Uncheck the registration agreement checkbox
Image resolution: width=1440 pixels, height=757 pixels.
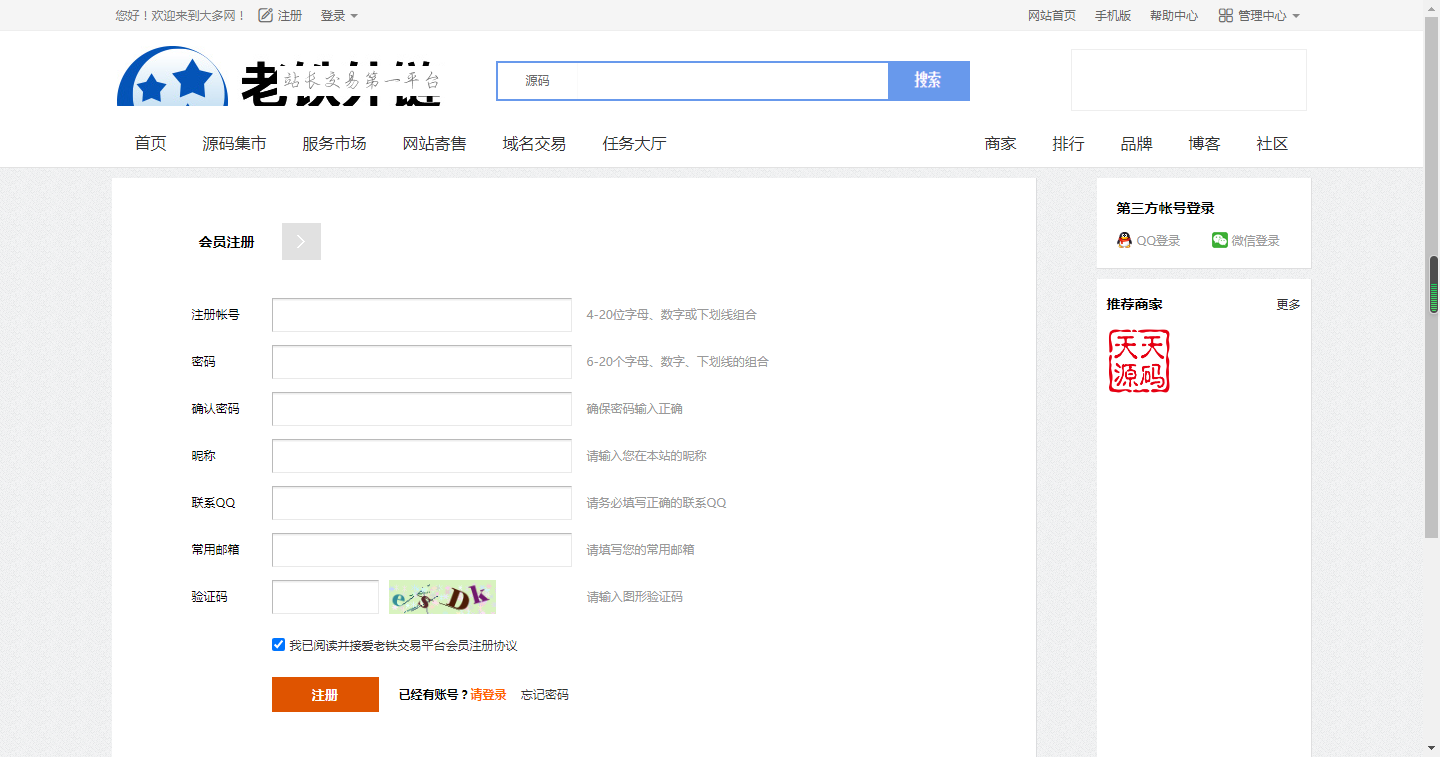279,645
